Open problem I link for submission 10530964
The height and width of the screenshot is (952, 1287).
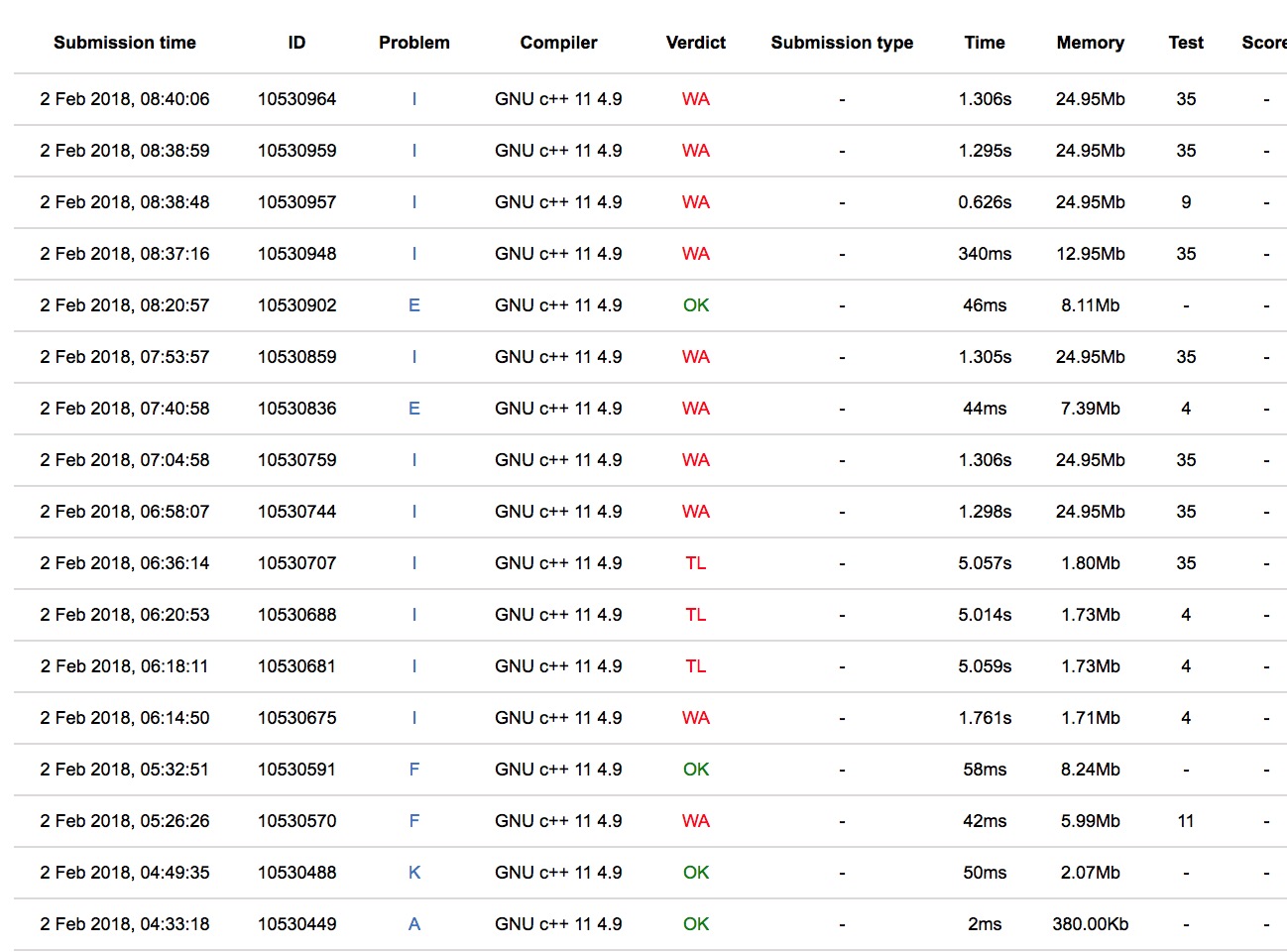(x=414, y=99)
